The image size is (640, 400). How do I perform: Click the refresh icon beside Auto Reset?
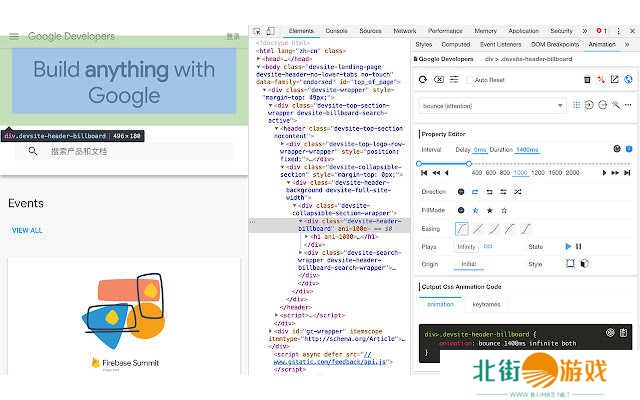point(425,80)
